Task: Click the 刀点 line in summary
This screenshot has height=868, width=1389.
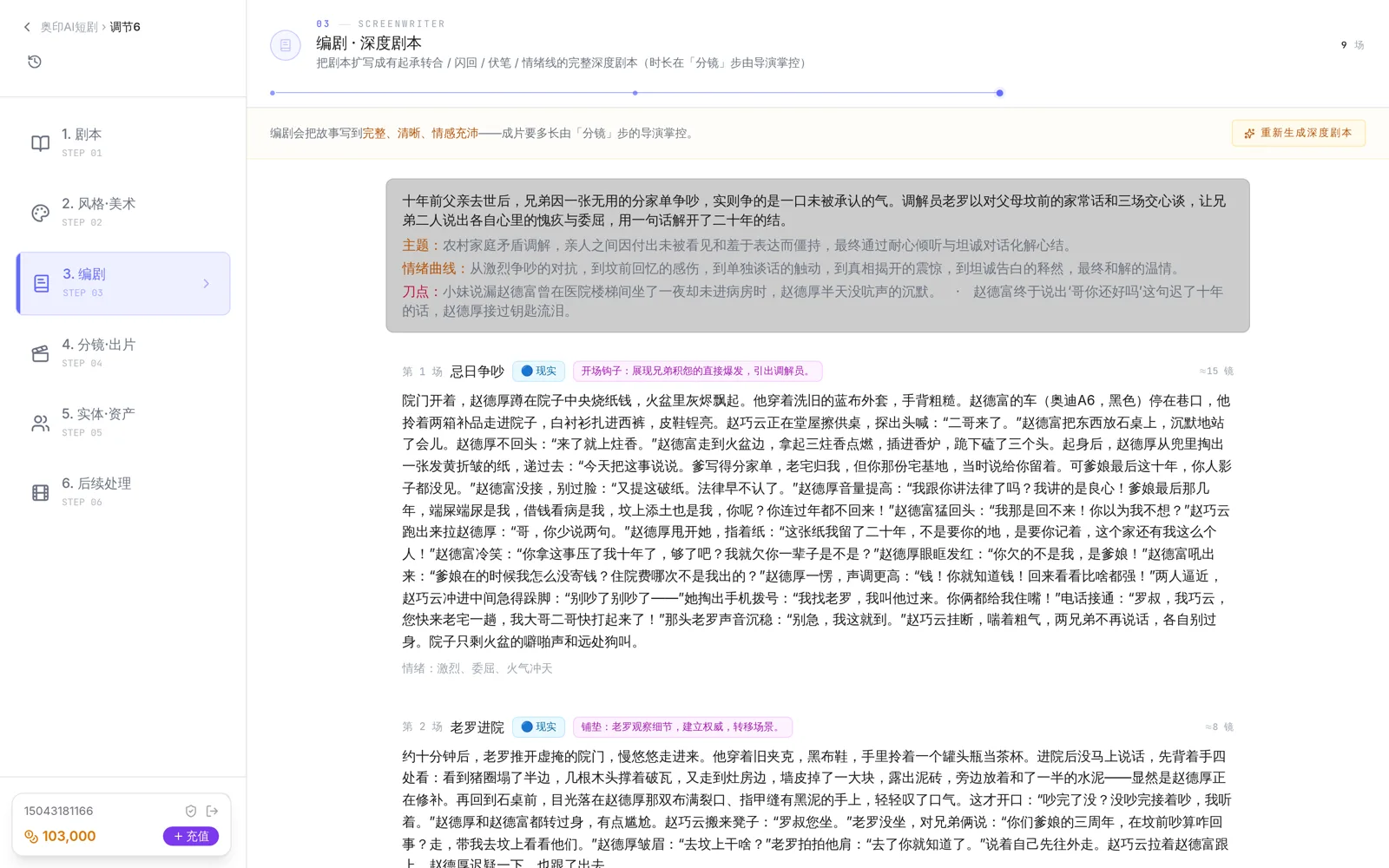Action: [x=813, y=301]
